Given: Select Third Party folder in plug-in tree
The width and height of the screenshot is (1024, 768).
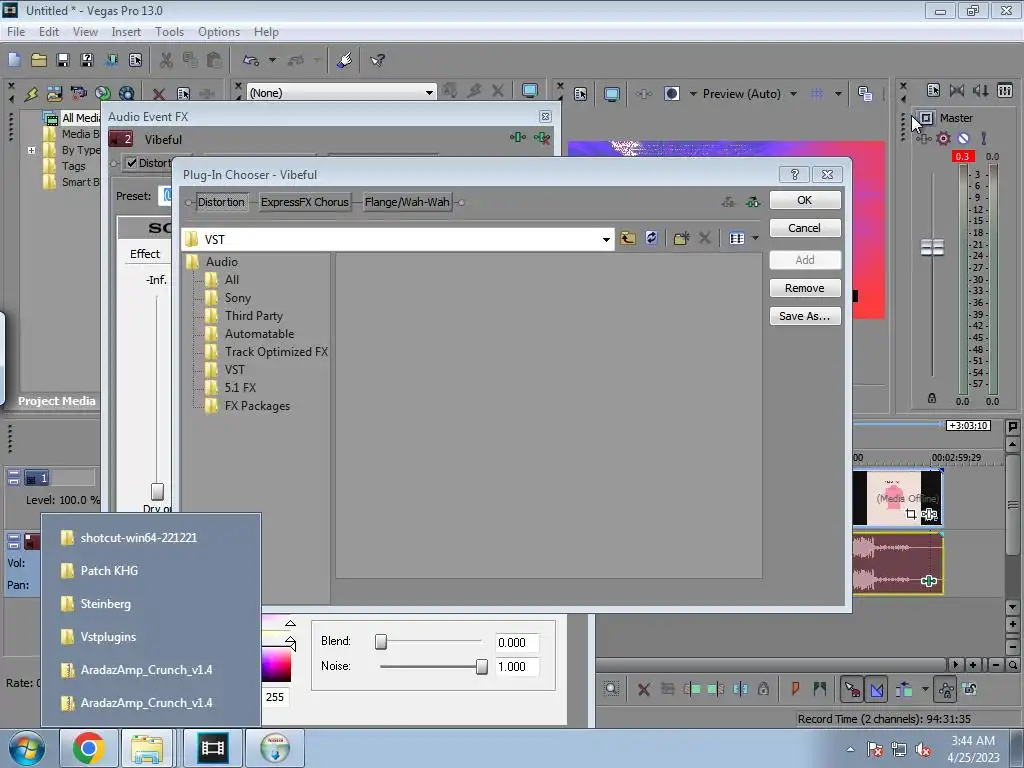Looking at the screenshot, I should pos(253,316).
